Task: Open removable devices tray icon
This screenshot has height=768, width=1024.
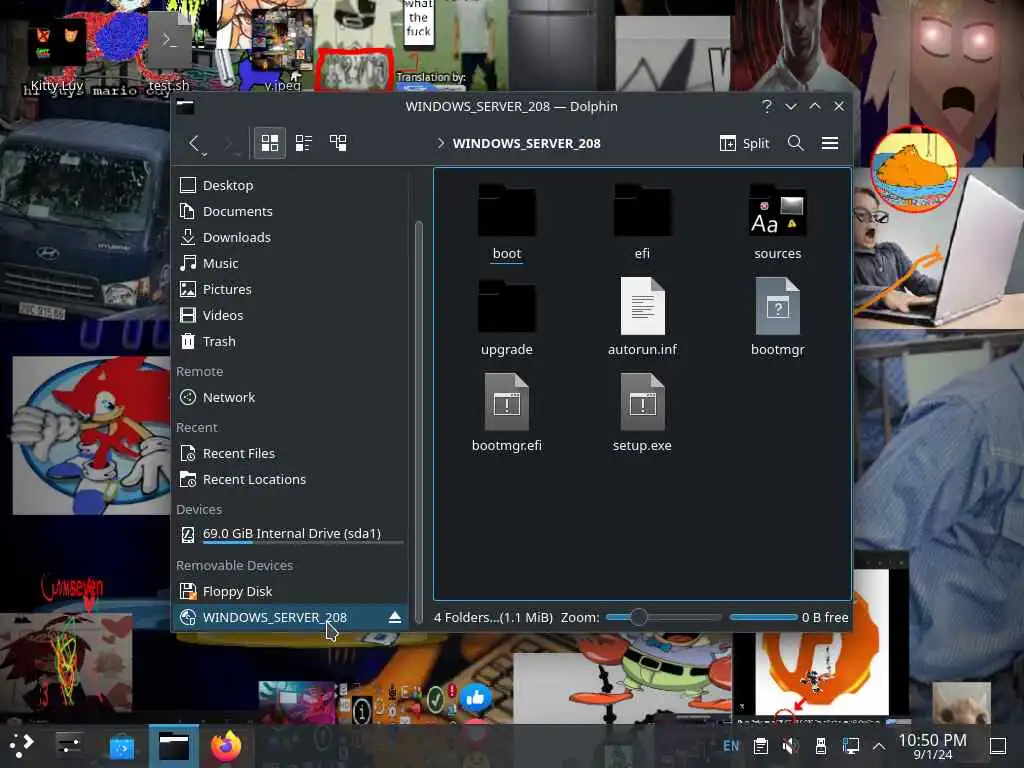Action: pos(821,746)
